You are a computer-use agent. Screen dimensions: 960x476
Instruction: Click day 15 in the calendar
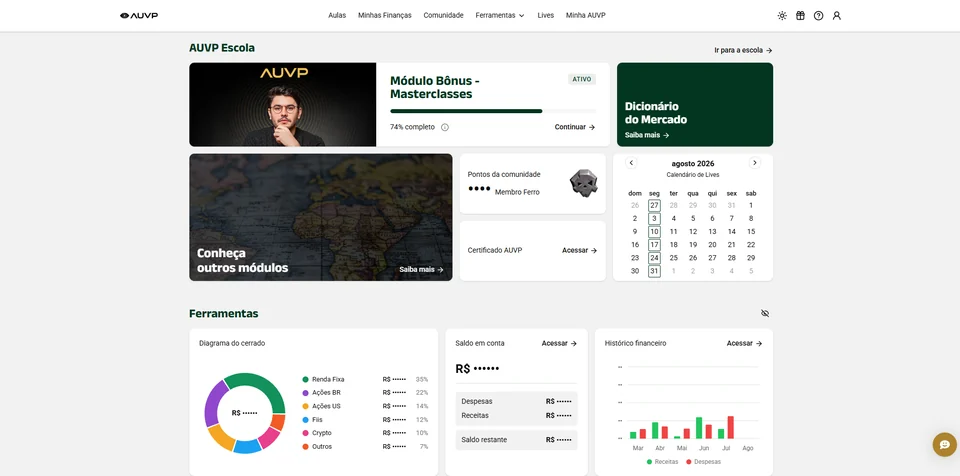(x=751, y=232)
